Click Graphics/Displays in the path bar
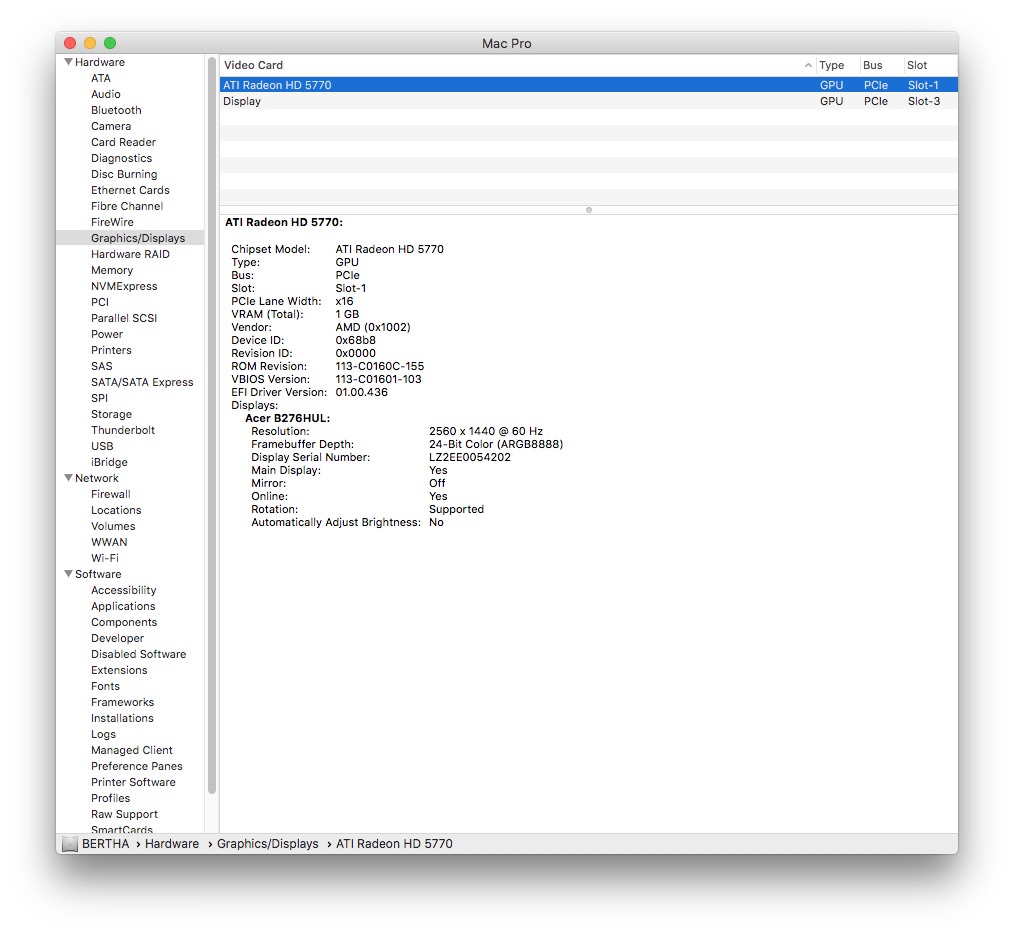This screenshot has height=934, width=1014. 268,844
